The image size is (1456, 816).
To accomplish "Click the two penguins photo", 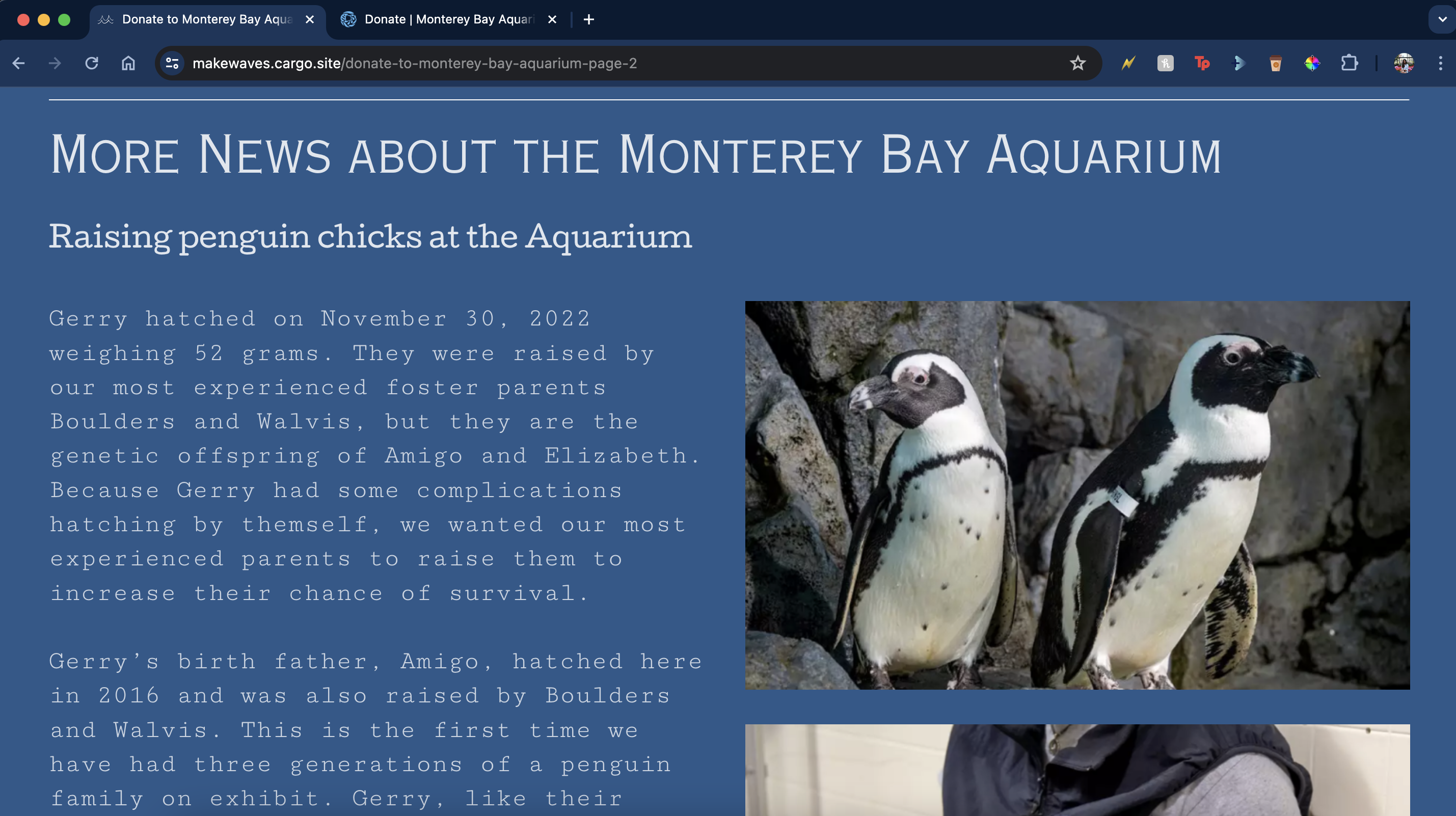I will click(1077, 495).
